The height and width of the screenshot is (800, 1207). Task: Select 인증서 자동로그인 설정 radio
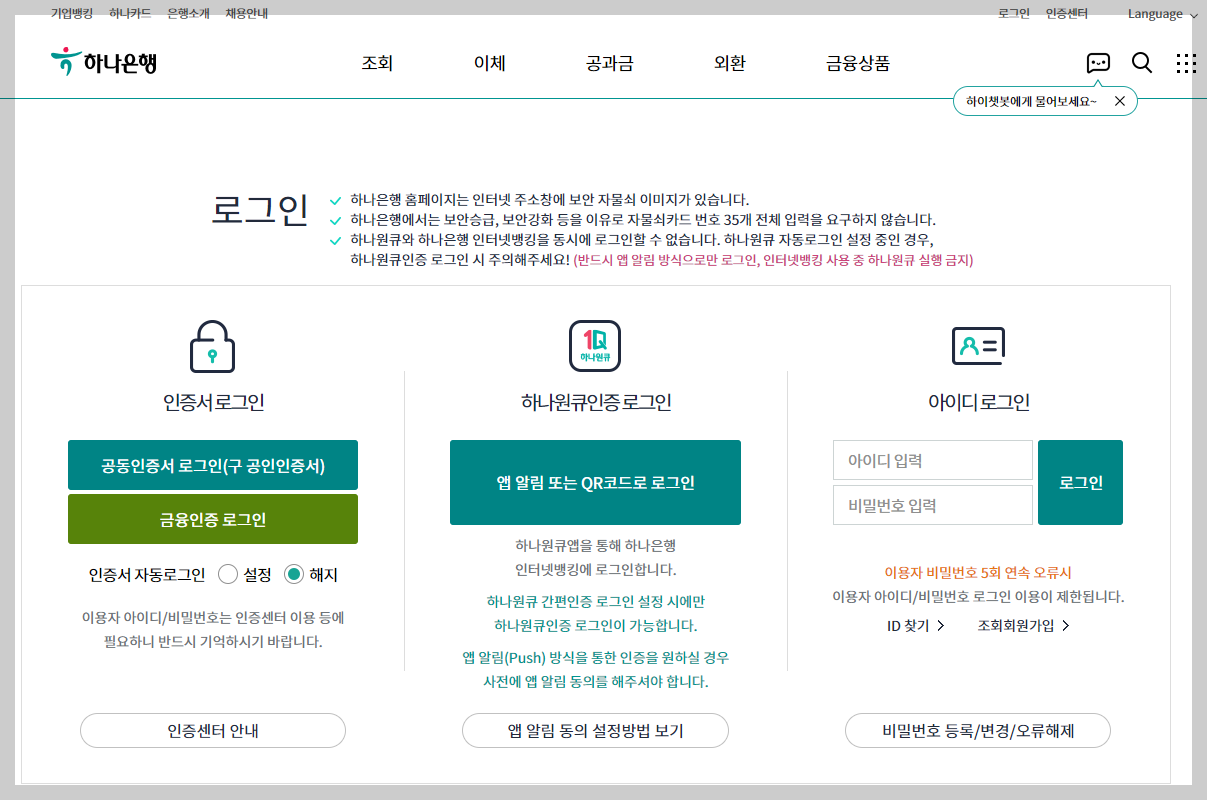[228, 574]
